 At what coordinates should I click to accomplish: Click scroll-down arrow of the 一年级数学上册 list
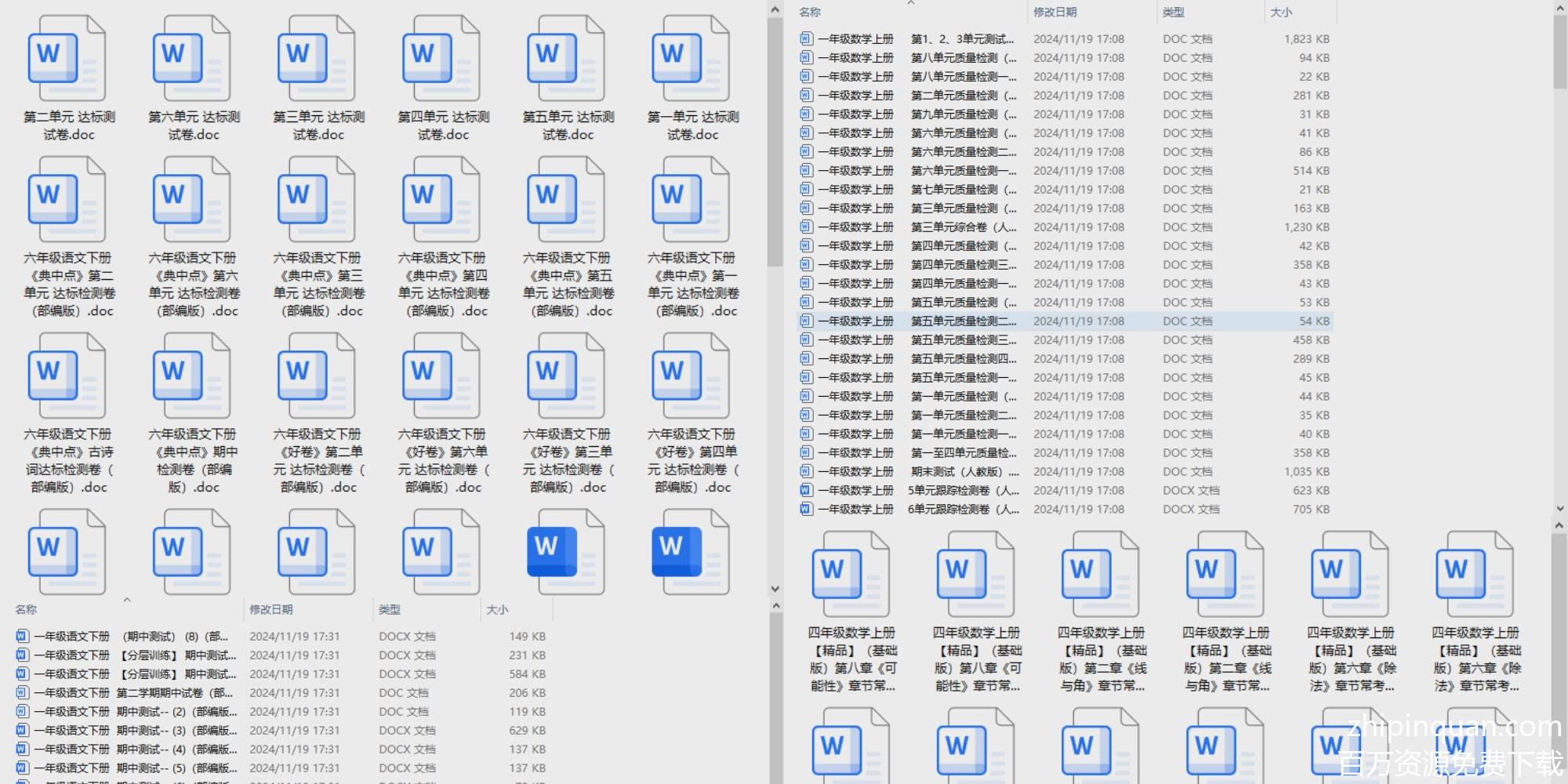(x=1559, y=509)
